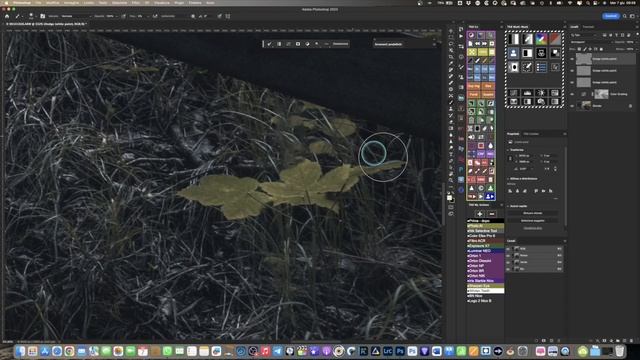Toggle pressure for opacity icon

click(123, 16)
